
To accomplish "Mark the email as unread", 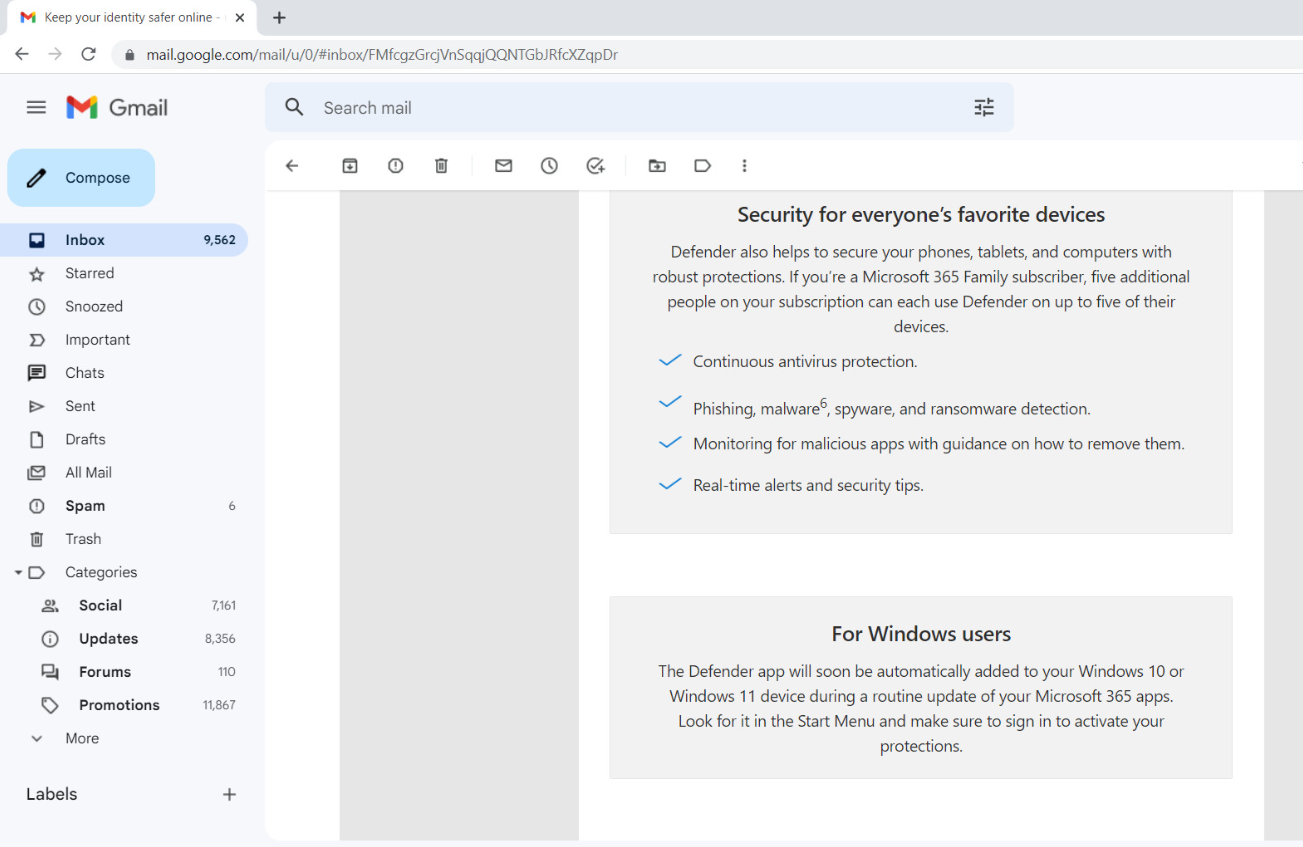I will click(504, 166).
